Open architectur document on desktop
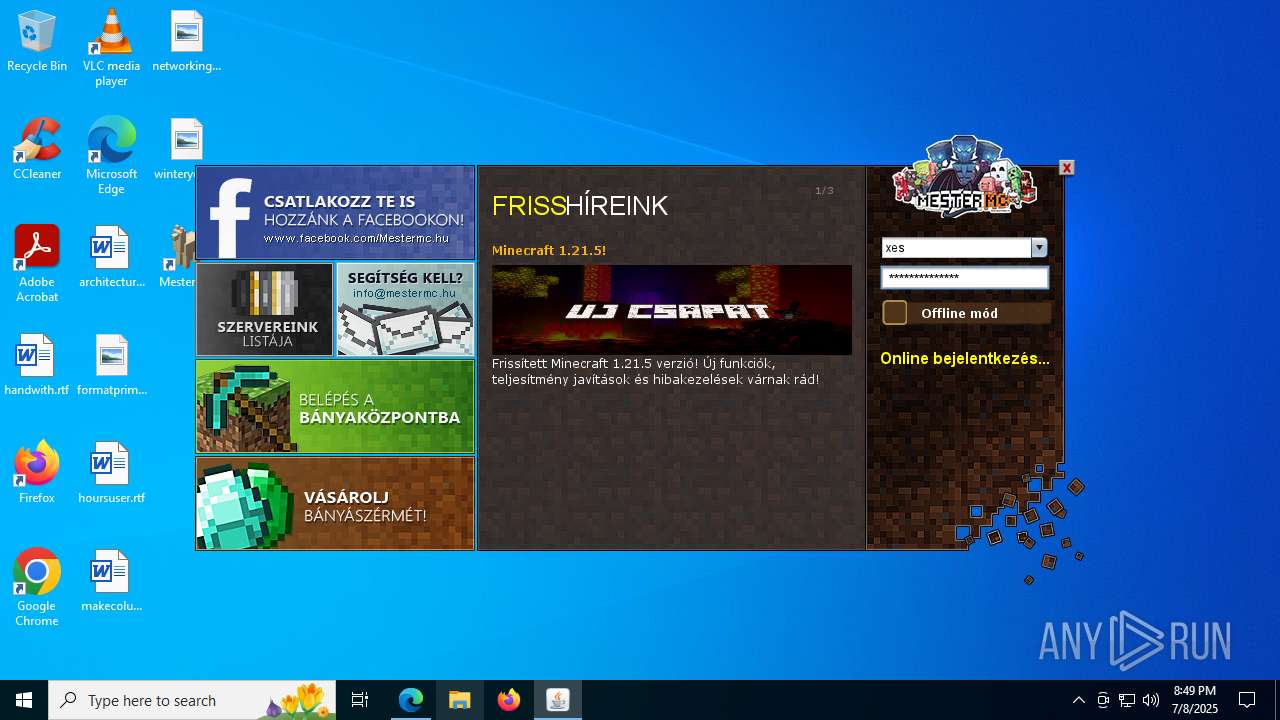This screenshot has height=720, width=1280. coord(111,258)
